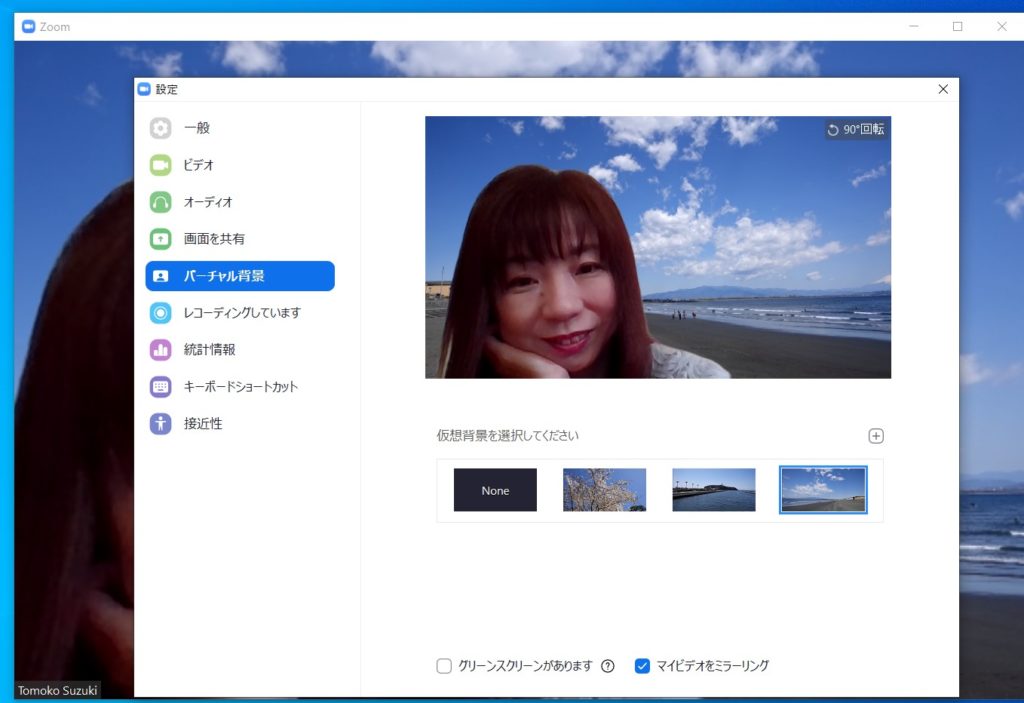Minimize the Zoom main window
The image size is (1024, 703).
pos(914,26)
